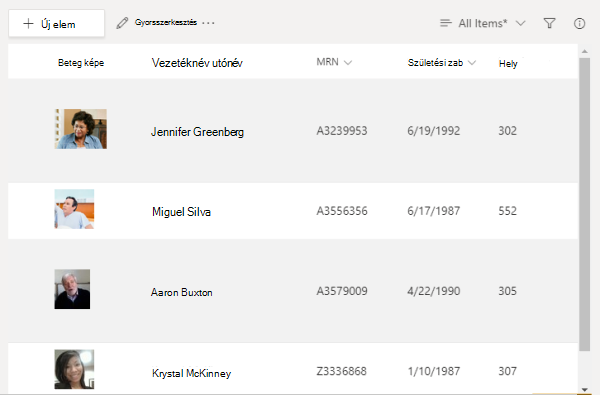
Task: Click the pencil Gyorsszerkesztés icon
Action: pyautogui.click(x=122, y=23)
